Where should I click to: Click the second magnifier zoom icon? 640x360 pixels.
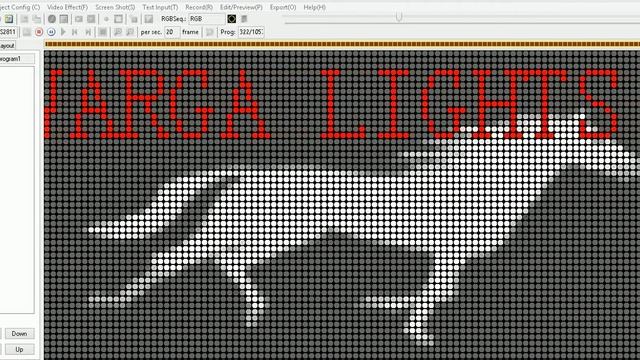[130, 32]
